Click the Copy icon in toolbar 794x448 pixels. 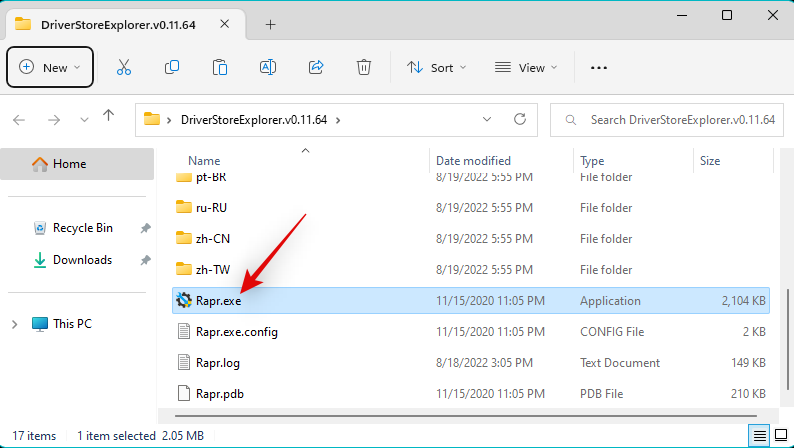click(x=172, y=67)
